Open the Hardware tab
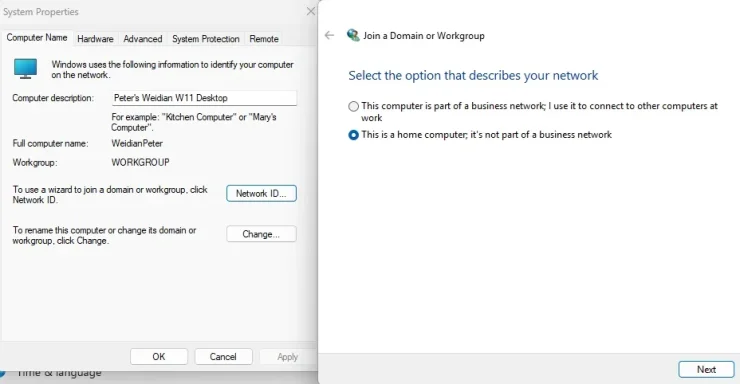740x384 pixels. click(95, 39)
